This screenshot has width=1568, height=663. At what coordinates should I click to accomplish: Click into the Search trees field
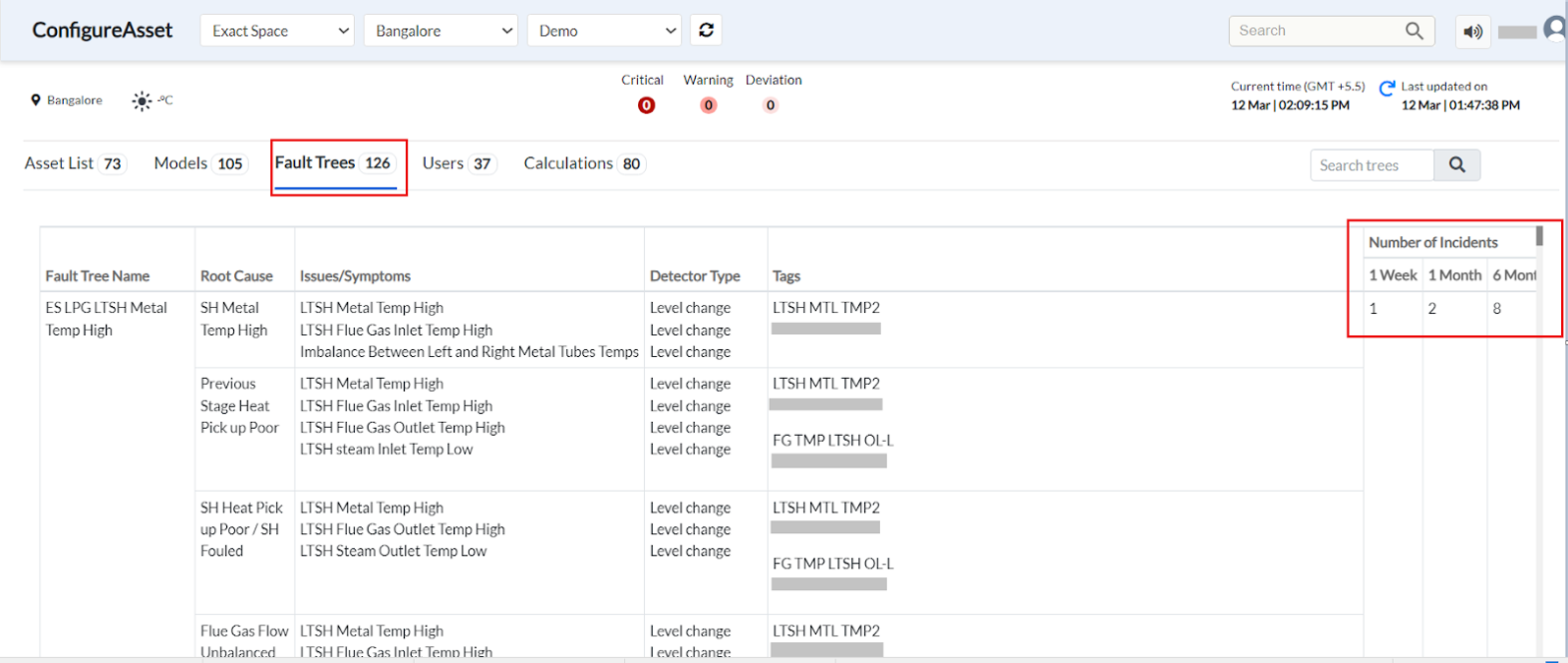coord(1372,165)
